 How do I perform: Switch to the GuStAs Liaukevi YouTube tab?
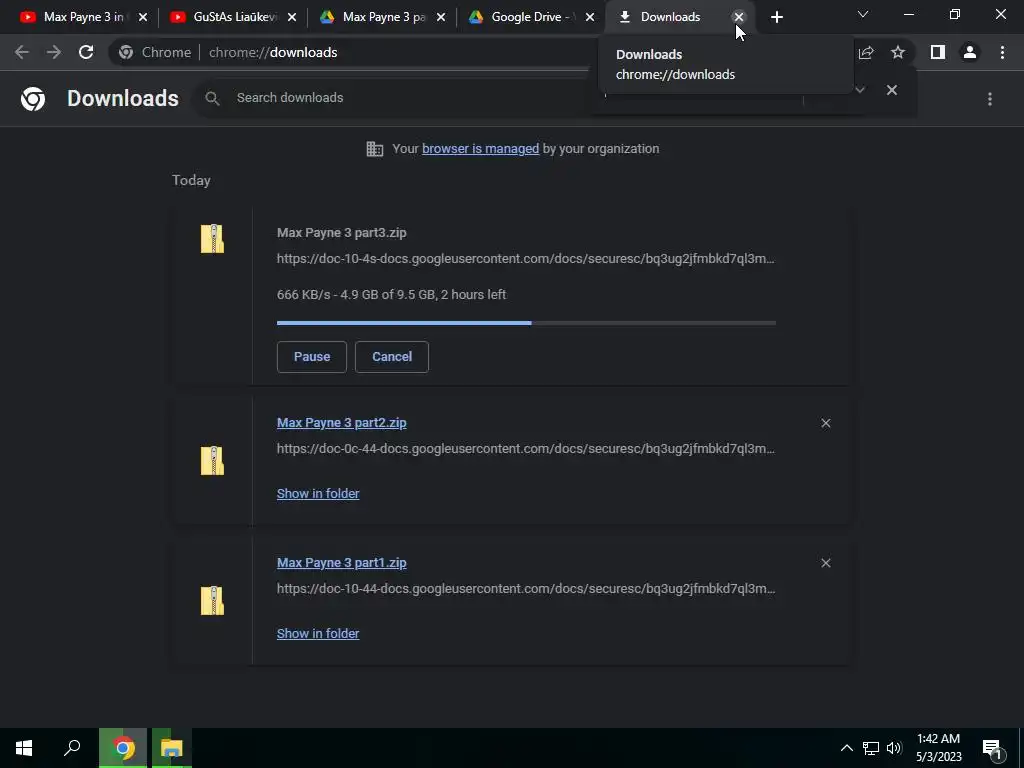[224, 17]
